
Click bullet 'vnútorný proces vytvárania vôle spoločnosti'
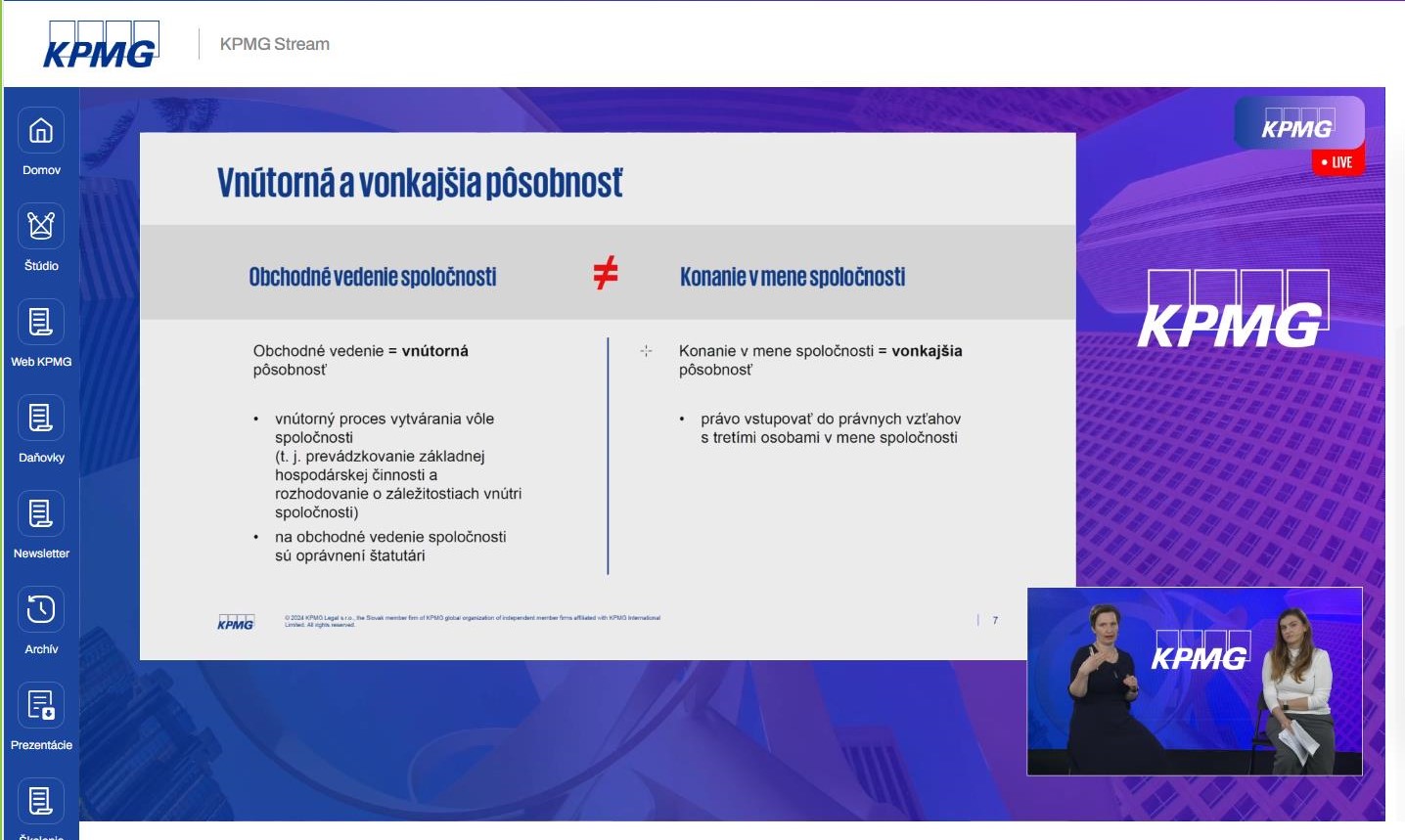pos(385,428)
